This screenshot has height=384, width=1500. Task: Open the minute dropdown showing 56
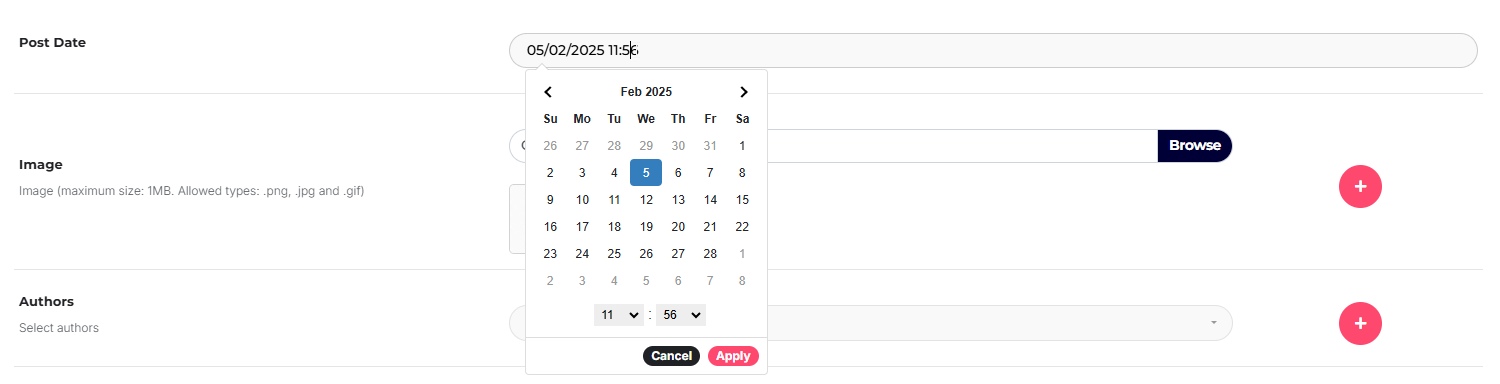pyautogui.click(x=681, y=315)
